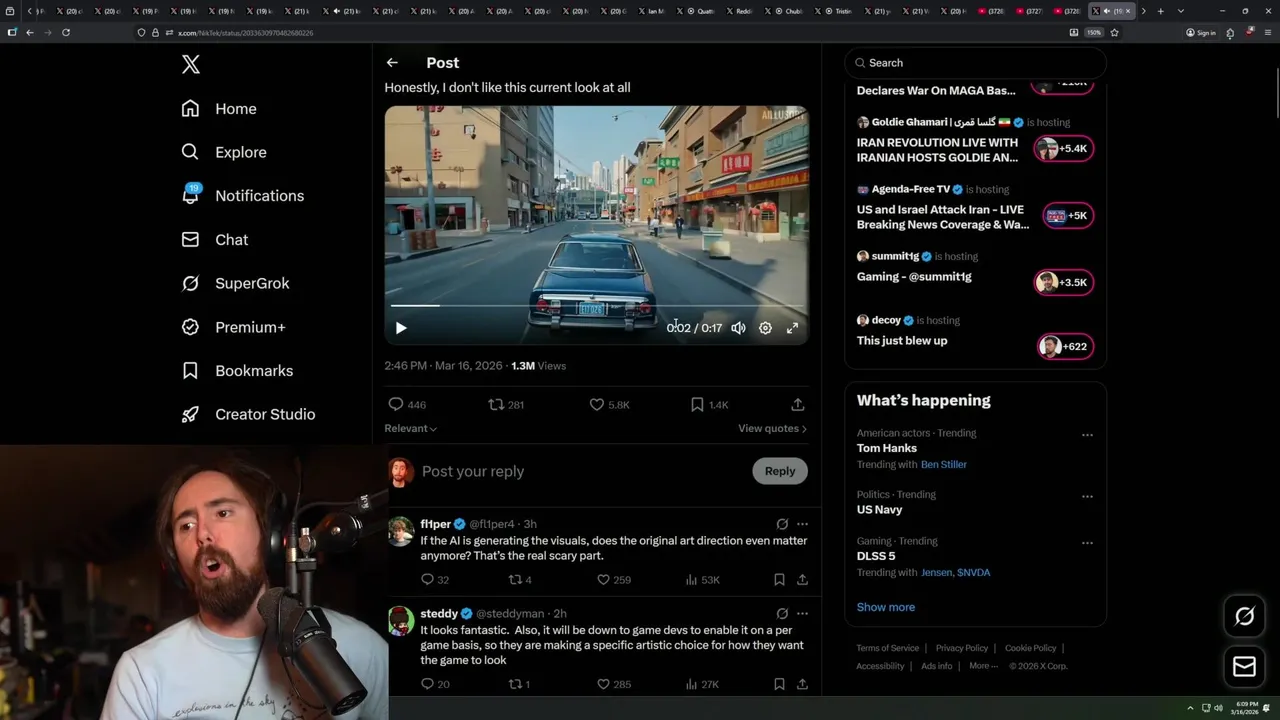The height and width of the screenshot is (720, 1280).
Task: Reply to fl1per's comment with 32
Action: (x=435, y=580)
